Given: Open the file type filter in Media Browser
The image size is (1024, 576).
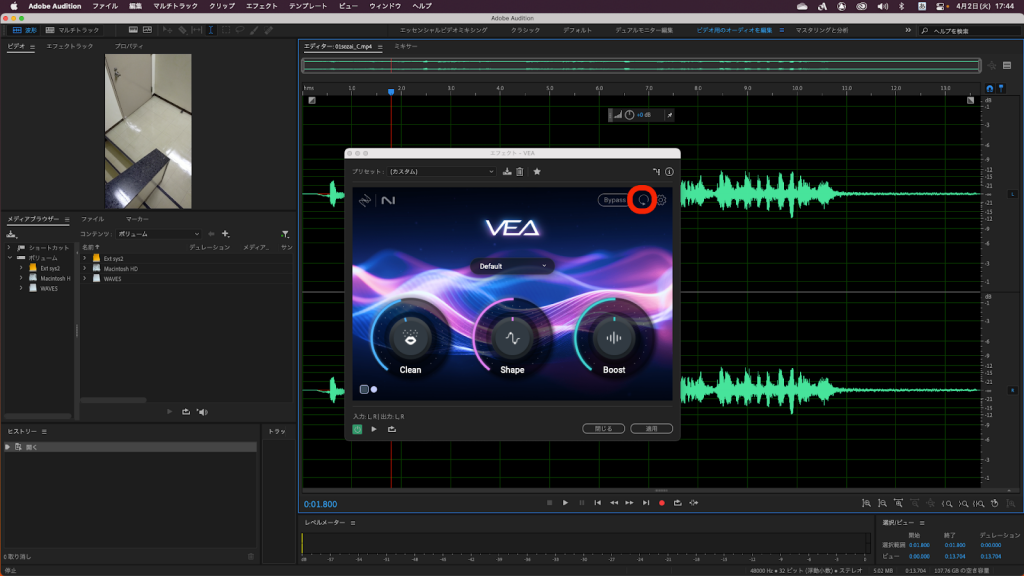Looking at the screenshot, I should click(285, 234).
